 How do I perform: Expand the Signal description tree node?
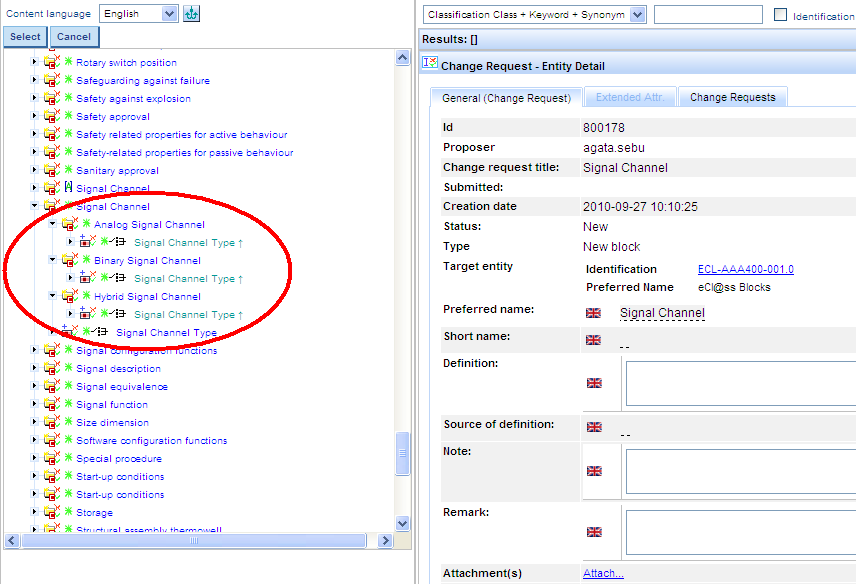point(34,369)
